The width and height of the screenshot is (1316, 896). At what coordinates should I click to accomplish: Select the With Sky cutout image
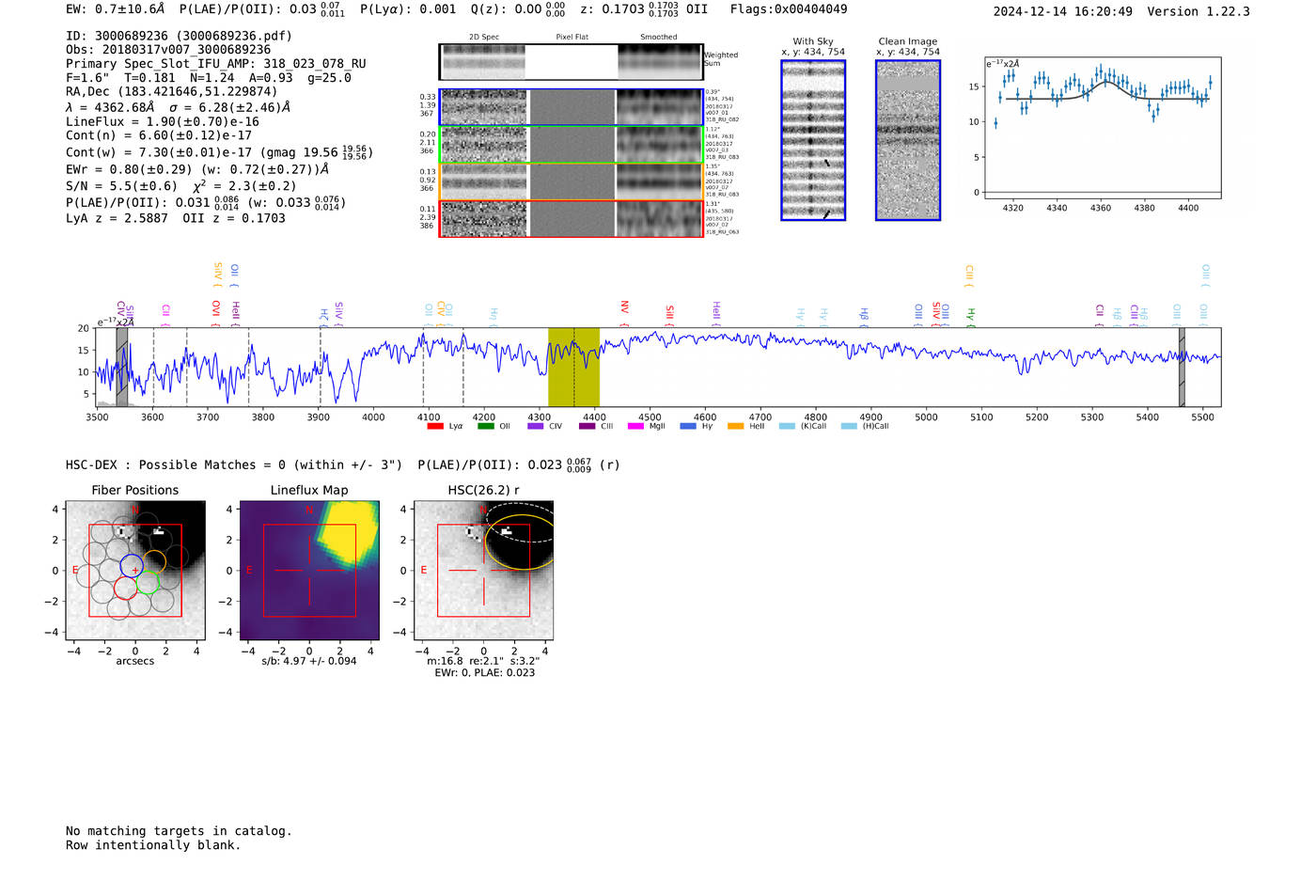coord(813,140)
